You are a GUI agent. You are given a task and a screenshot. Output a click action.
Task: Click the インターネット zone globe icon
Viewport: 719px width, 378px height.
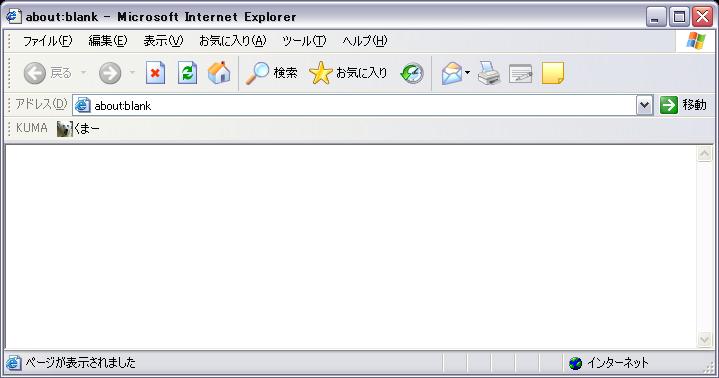pyautogui.click(x=575, y=363)
